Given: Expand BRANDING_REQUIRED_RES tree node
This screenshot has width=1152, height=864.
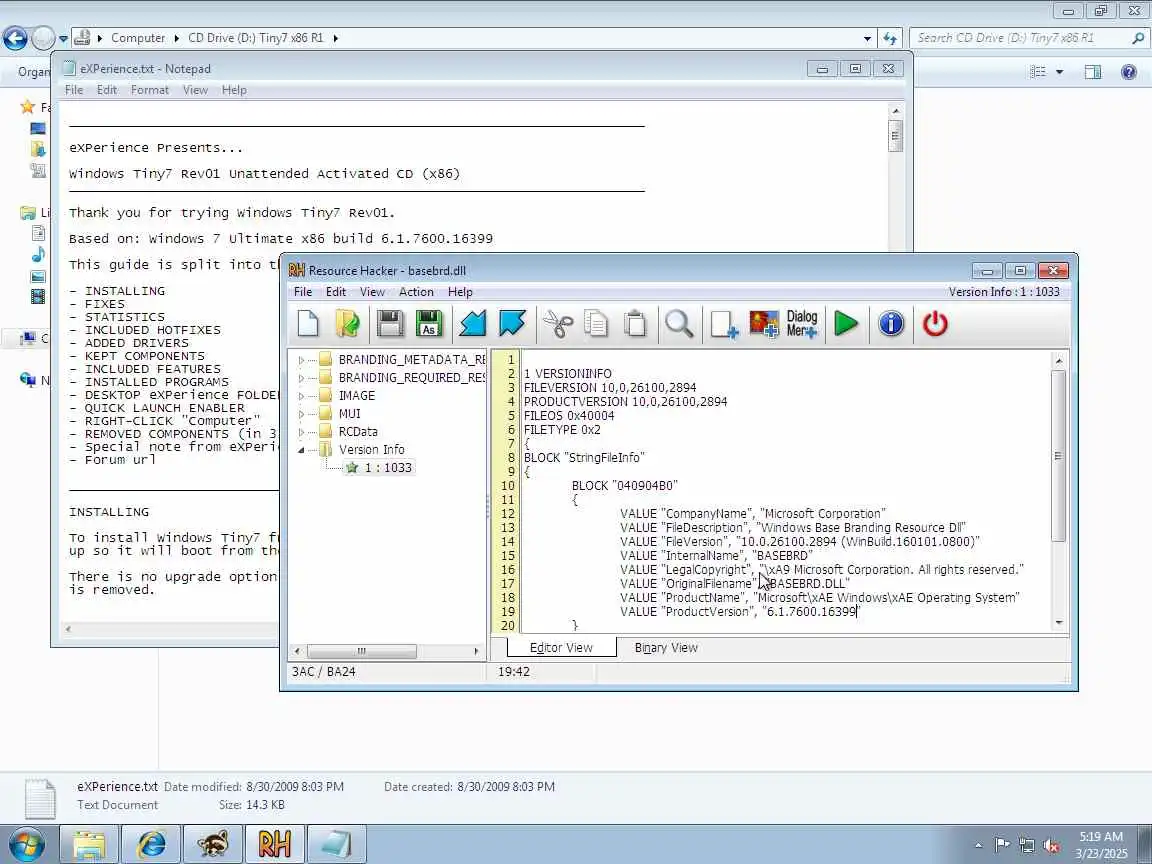Looking at the screenshot, I should (x=301, y=378).
